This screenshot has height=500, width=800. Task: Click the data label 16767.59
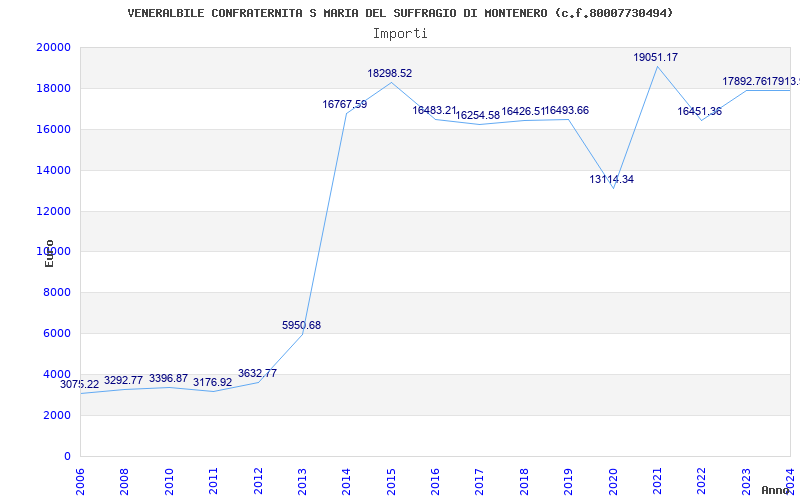344,105
